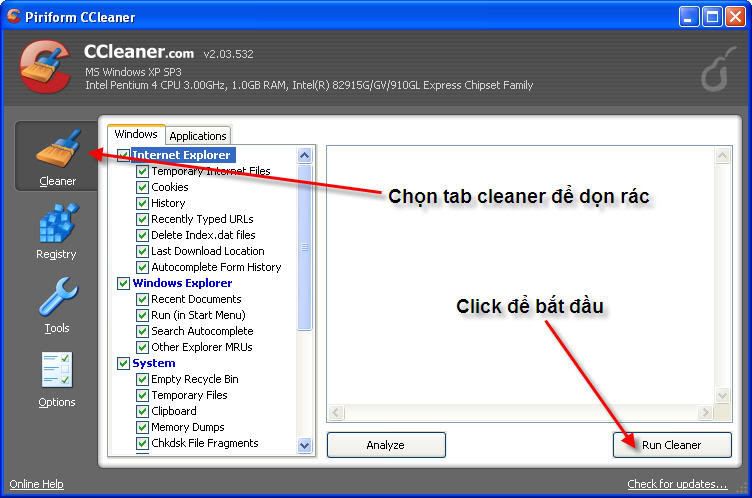Click the CCleaner logo in header
This screenshot has width=752, height=498.
click(44, 66)
